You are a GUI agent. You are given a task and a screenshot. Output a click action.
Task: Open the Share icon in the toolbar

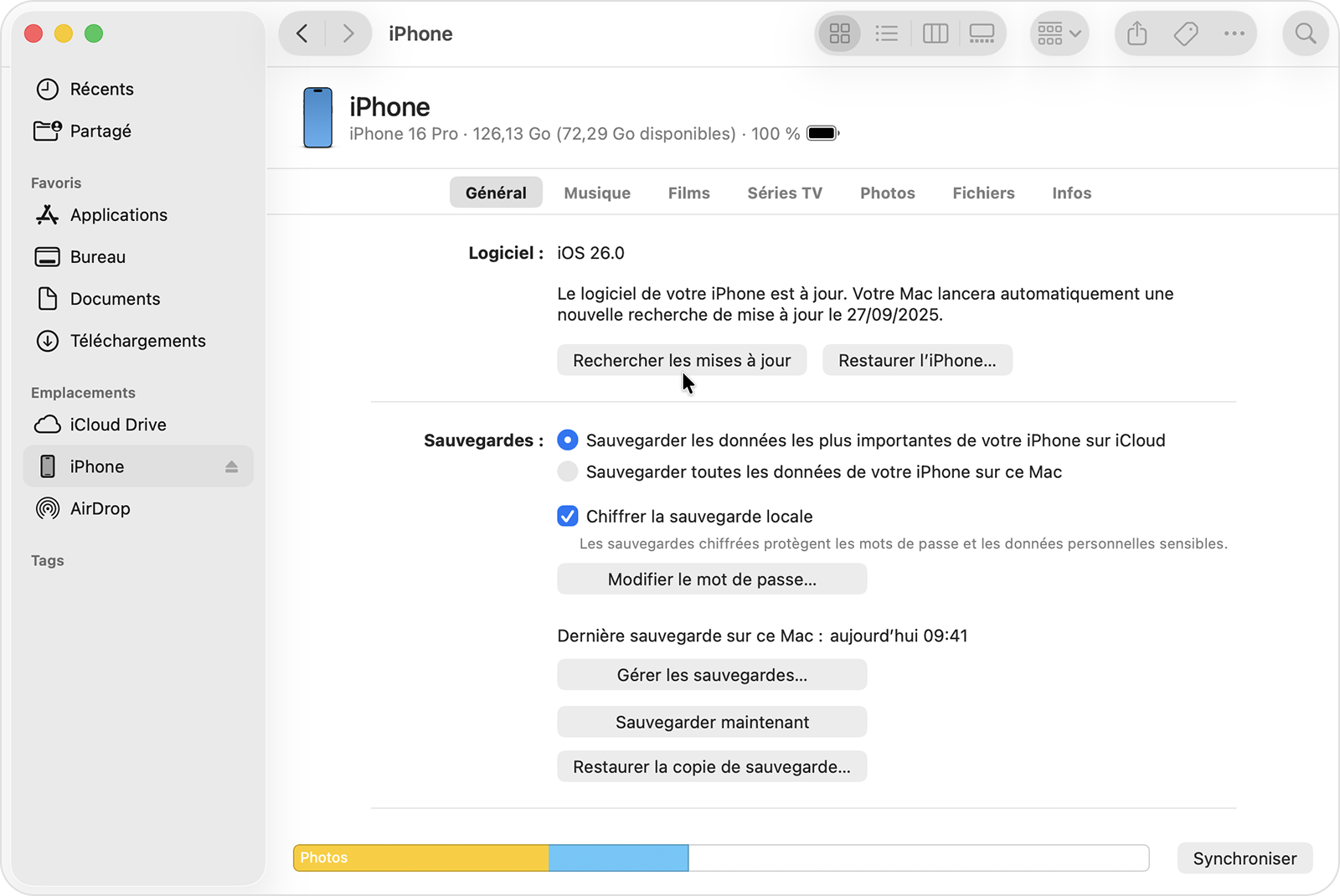click(x=1136, y=33)
